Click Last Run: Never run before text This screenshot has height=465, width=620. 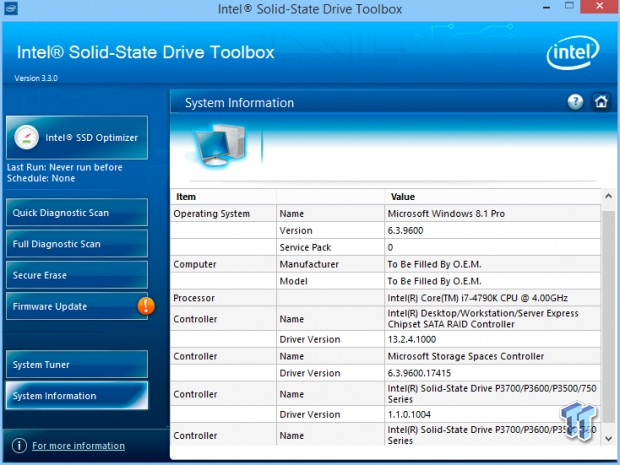[x=64, y=167]
